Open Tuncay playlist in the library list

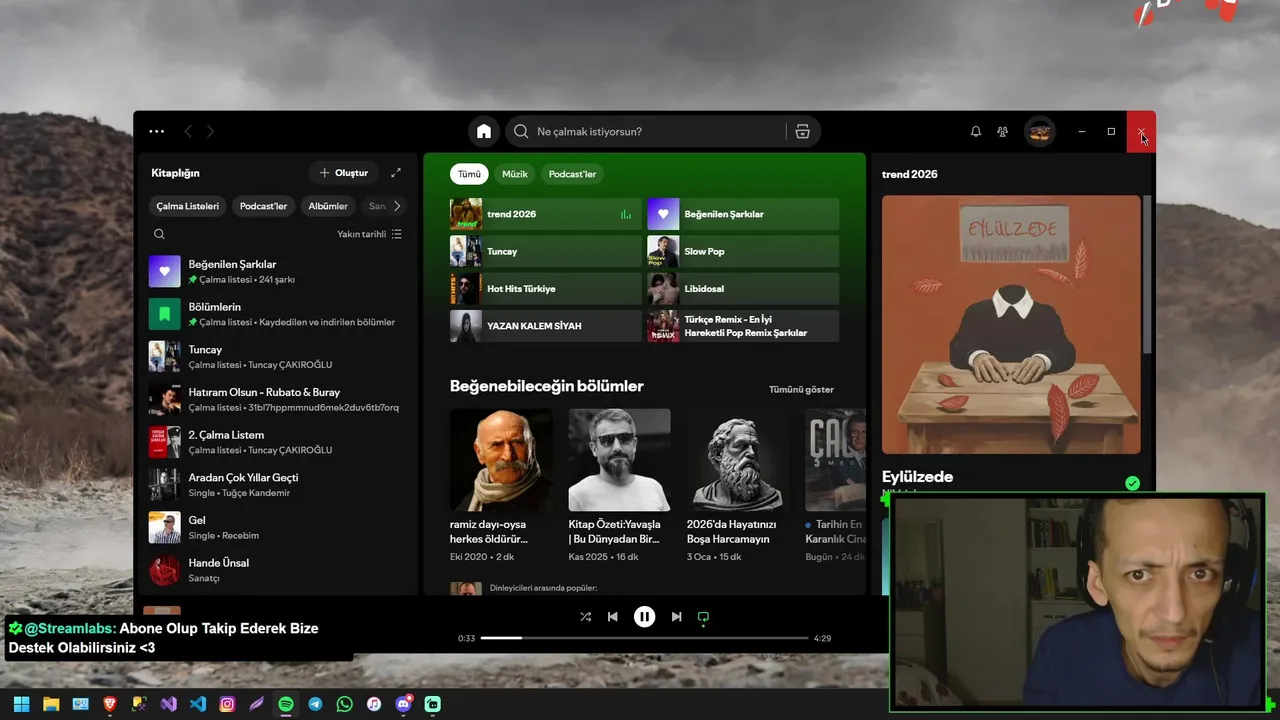[277, 357]
